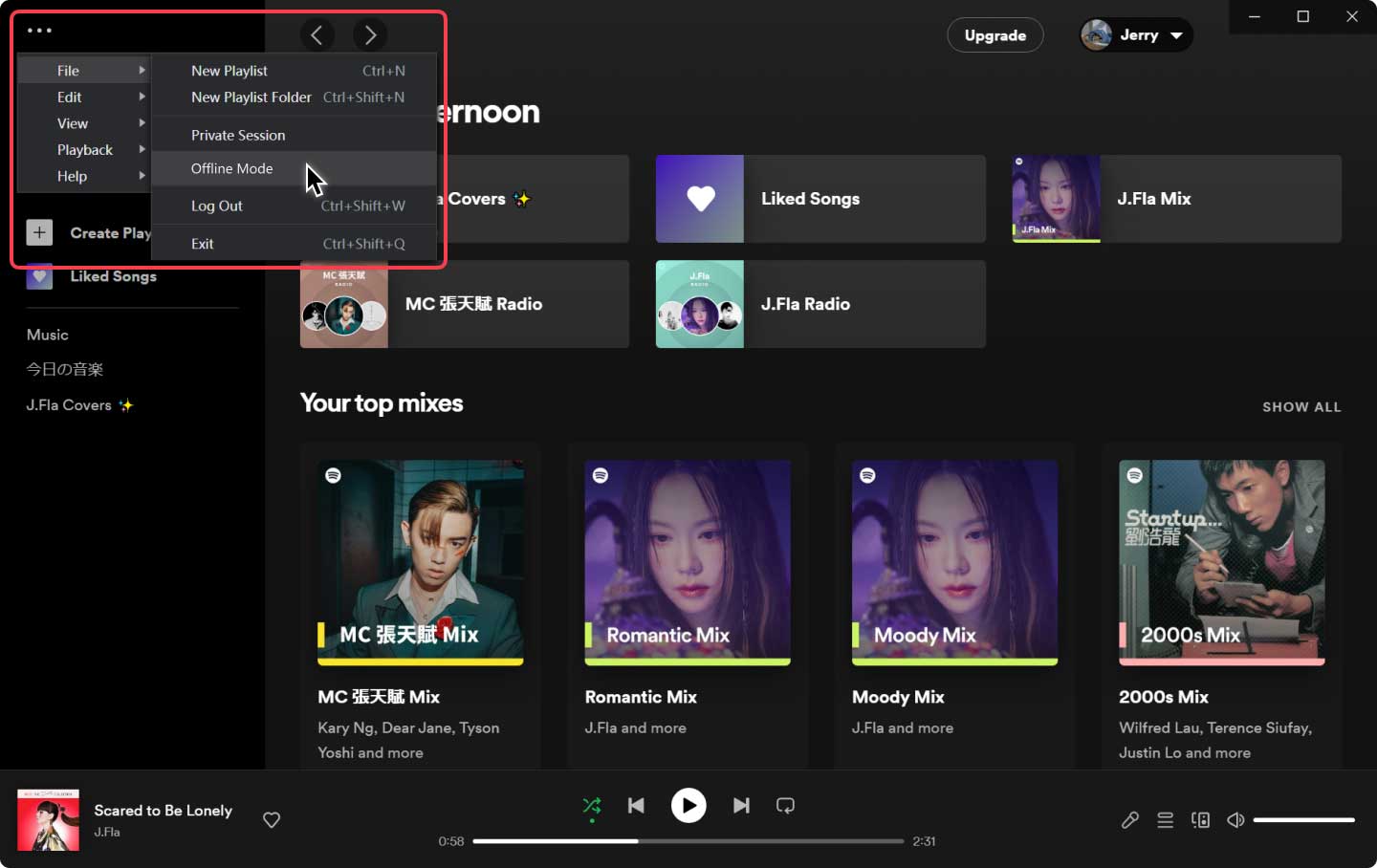Open the lyrics microphone icon

tap(1130, 819)
